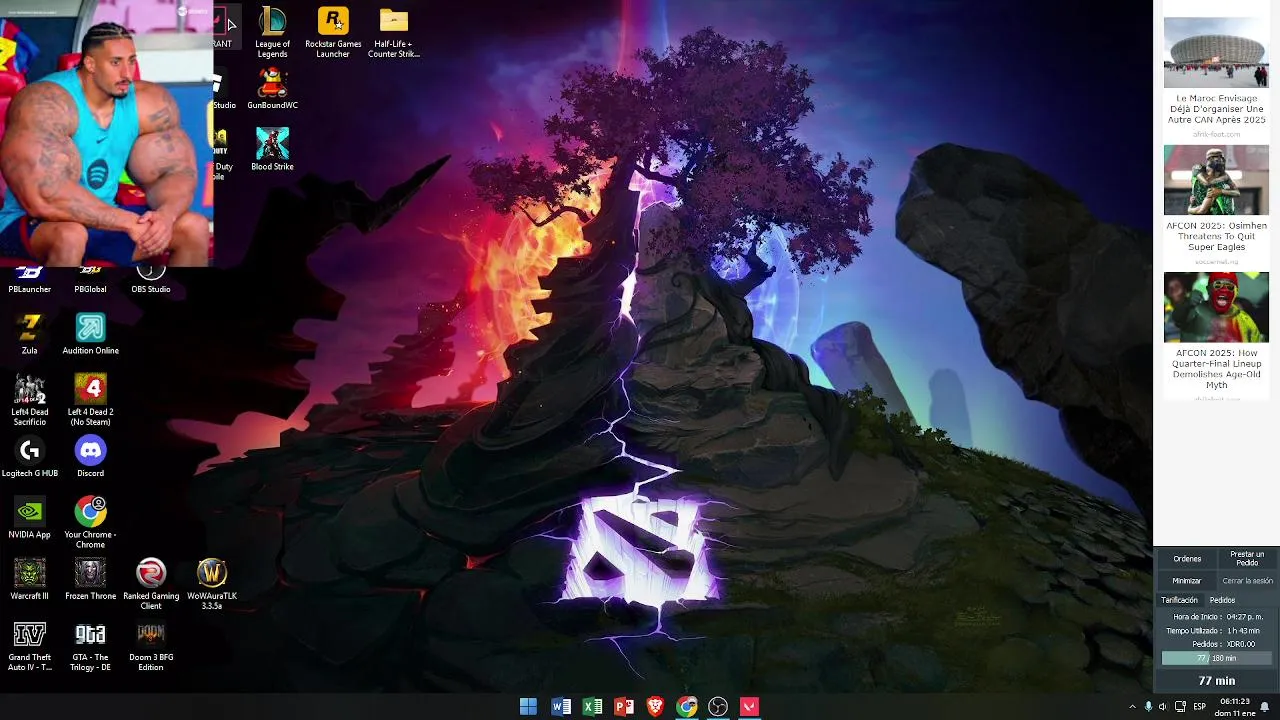Screen dimensions: 1280x720
Task: Select the Left4 Dead Sacrificio icon
Action: click(30, 400)
